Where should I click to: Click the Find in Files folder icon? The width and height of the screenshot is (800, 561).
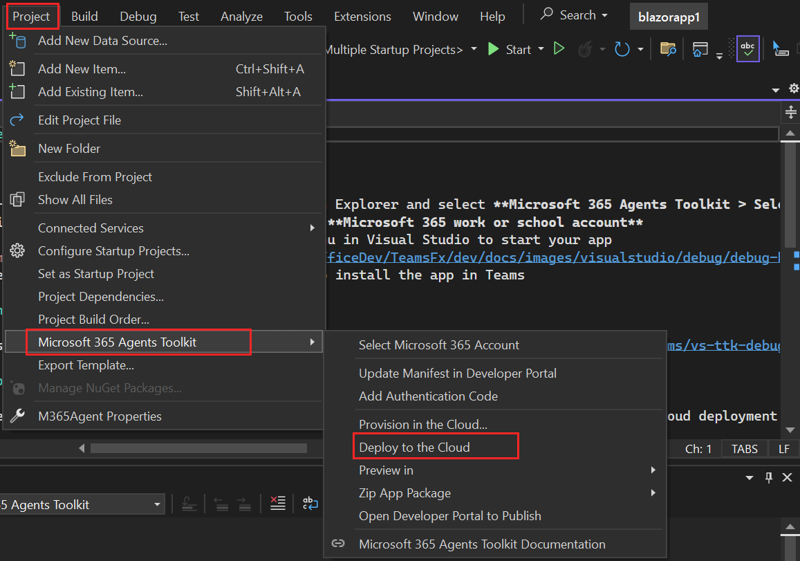coord(668,49)
